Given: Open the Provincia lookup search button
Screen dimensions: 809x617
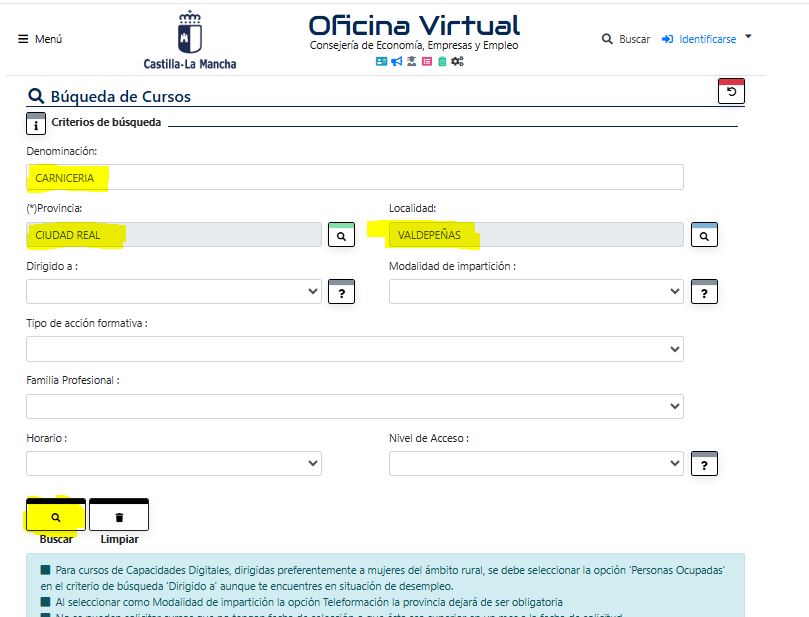Looking at the screenshot, I should 341,236.
